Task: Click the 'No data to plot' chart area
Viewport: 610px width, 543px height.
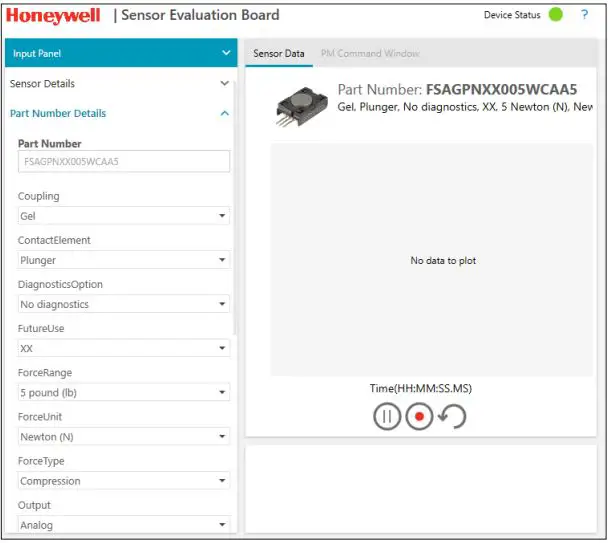Action: coord(432,260)
